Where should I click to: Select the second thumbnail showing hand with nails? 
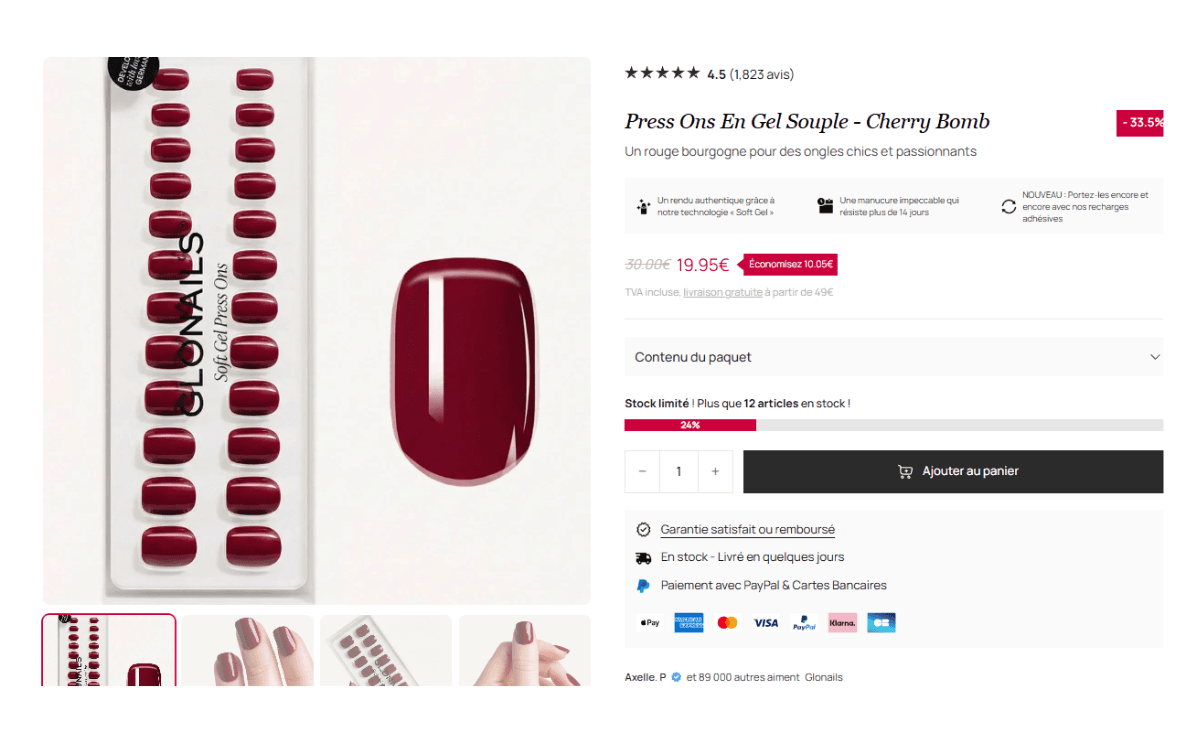coord(247,650)
